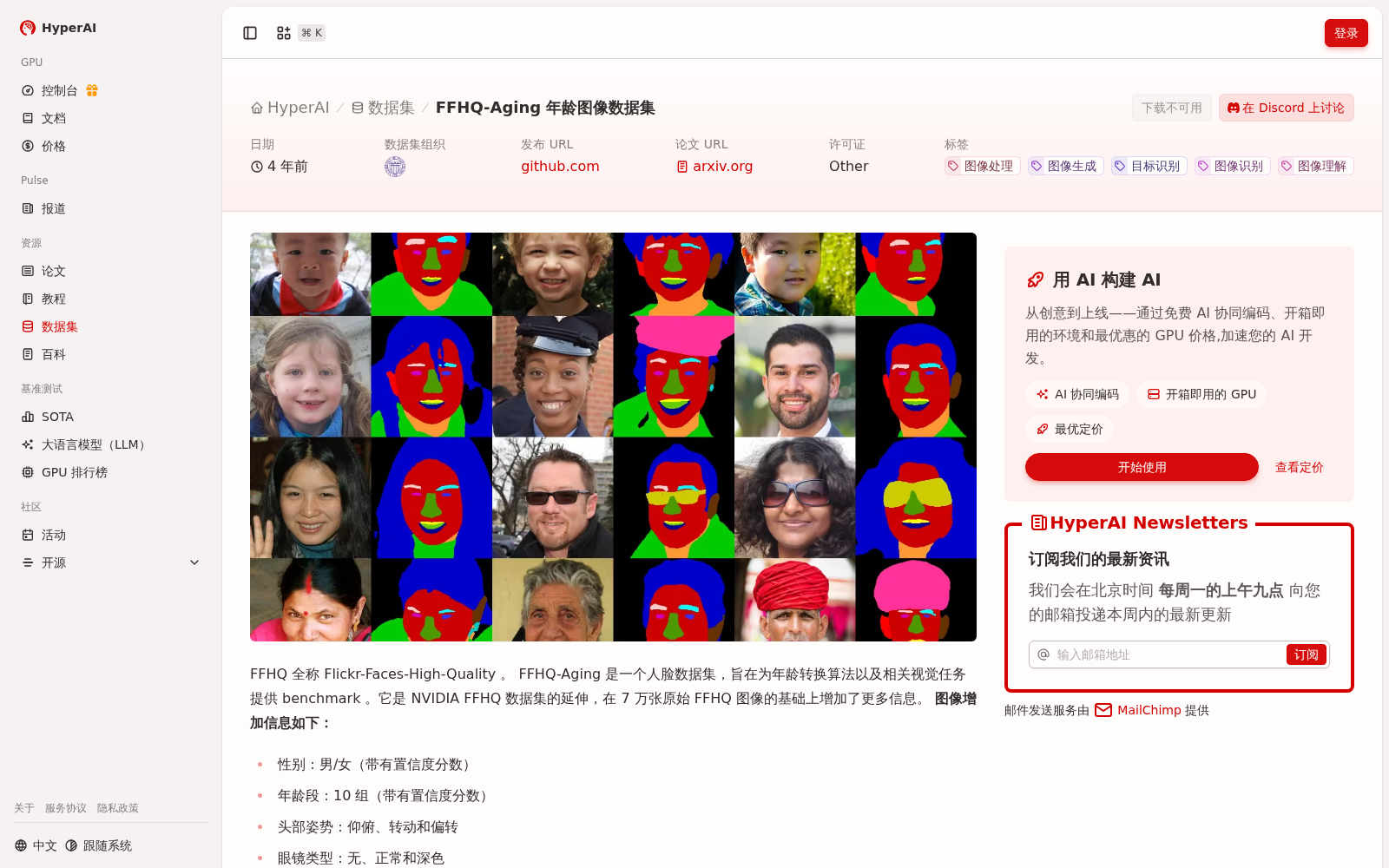Click the 登录 button

1346,33
